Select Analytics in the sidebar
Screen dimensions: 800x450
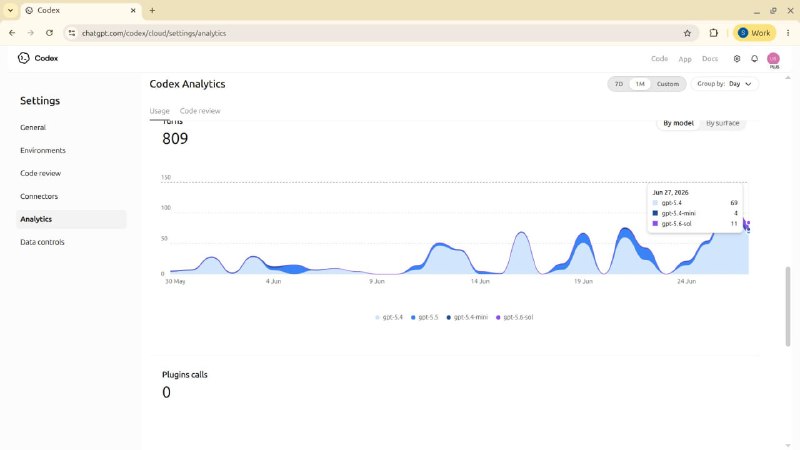point(71,219)
